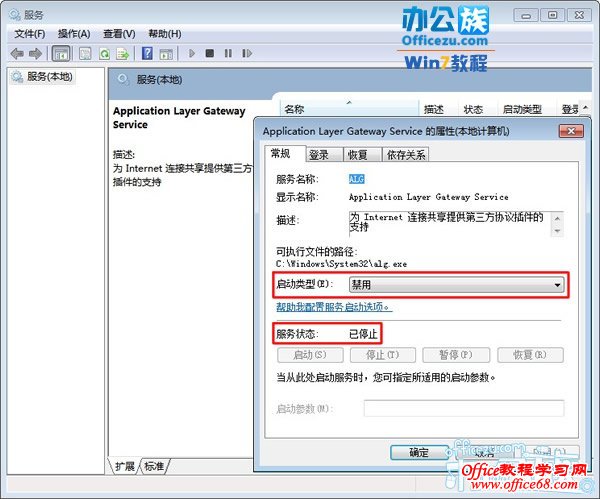Click the 停止(T) button
This screenshot has width=600, height=499.
point(383,355)
